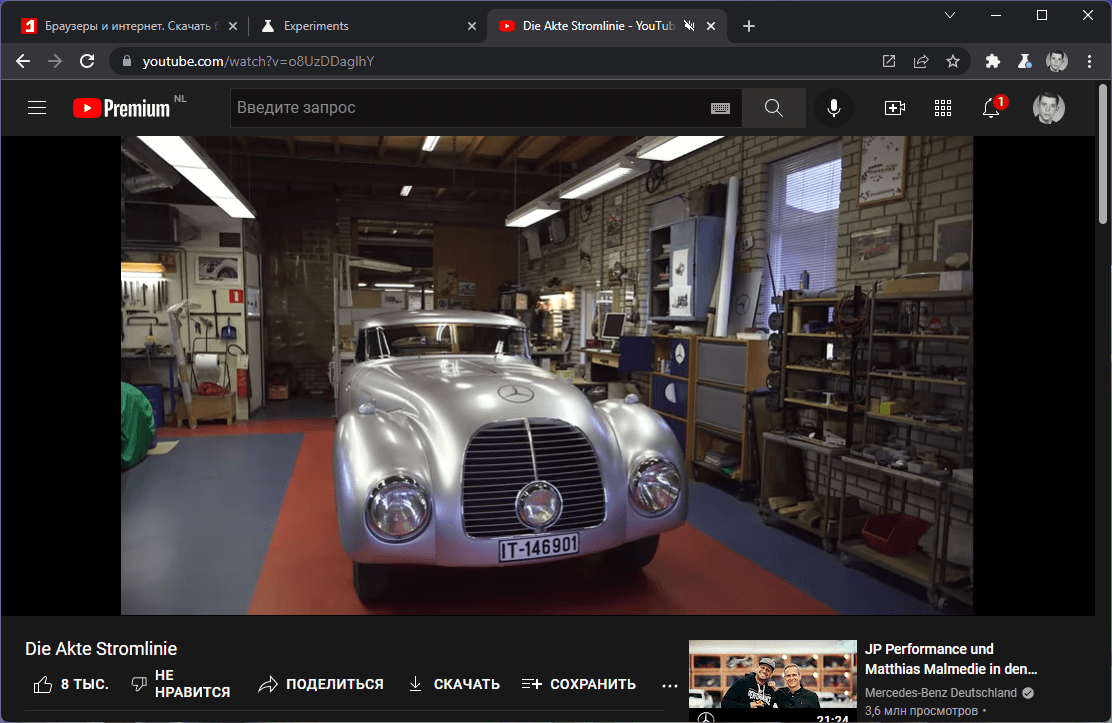The width and height of the screenshot is (1112, 723).
Task: Open the on-screen keyboard in search box
Action: (720, 108)
